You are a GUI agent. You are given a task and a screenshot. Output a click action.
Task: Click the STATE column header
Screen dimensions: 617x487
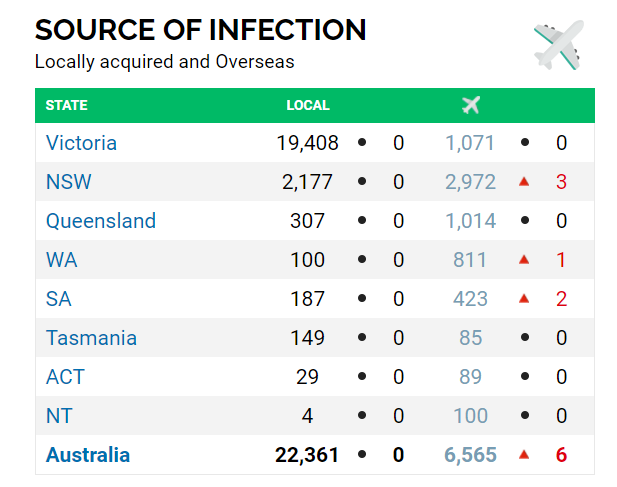(67, 105)
